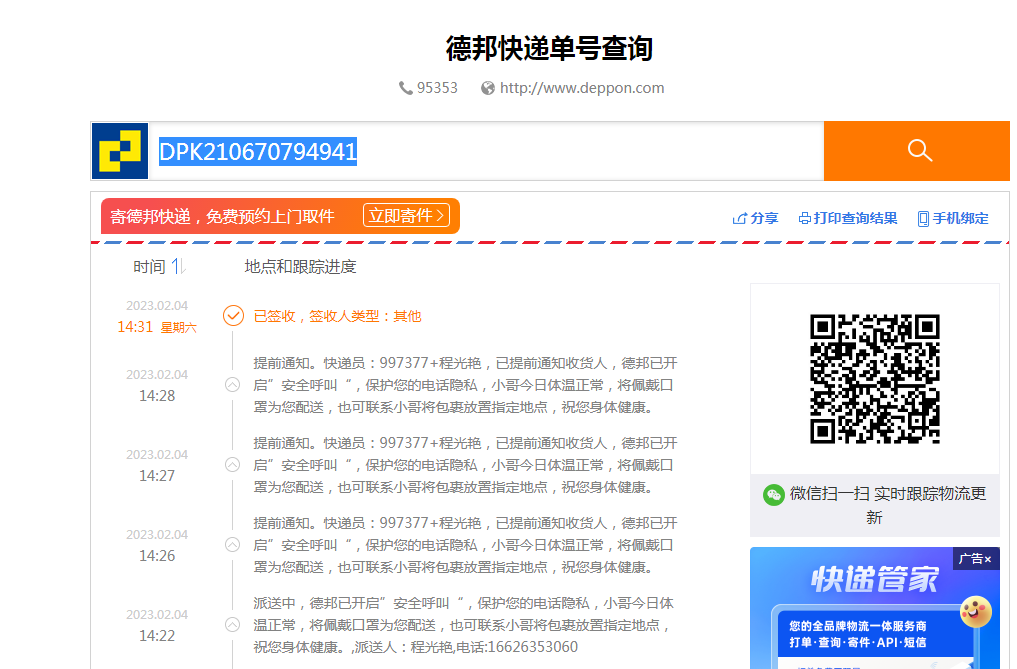Click the phone icon beside 手机绑定
The width and height of the screenshot is (1017, 669).
[923, 219]
